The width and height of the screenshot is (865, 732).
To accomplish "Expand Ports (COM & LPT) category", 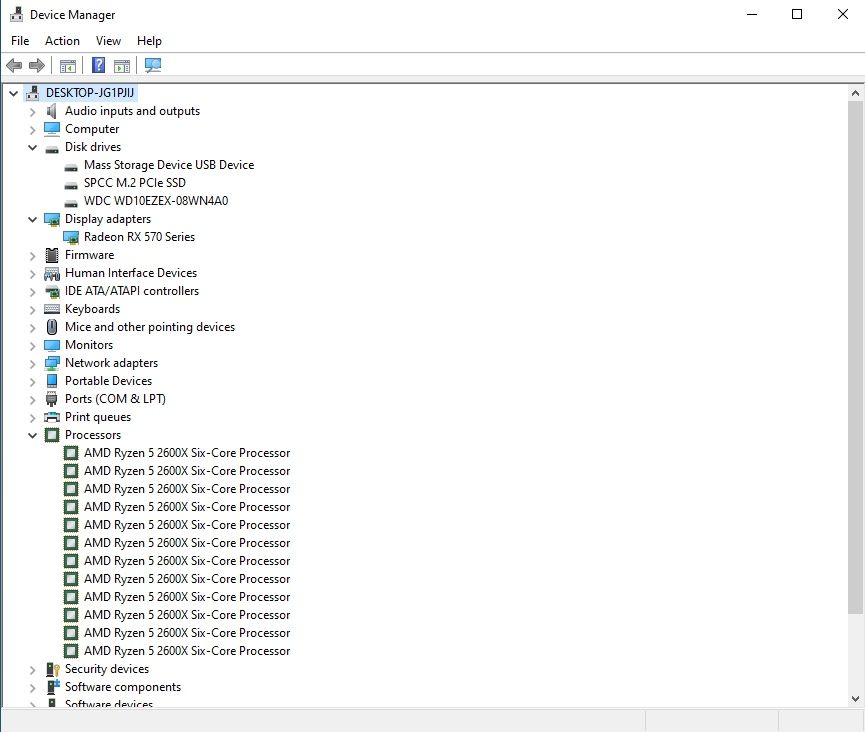I will click(x=33, y=400).
